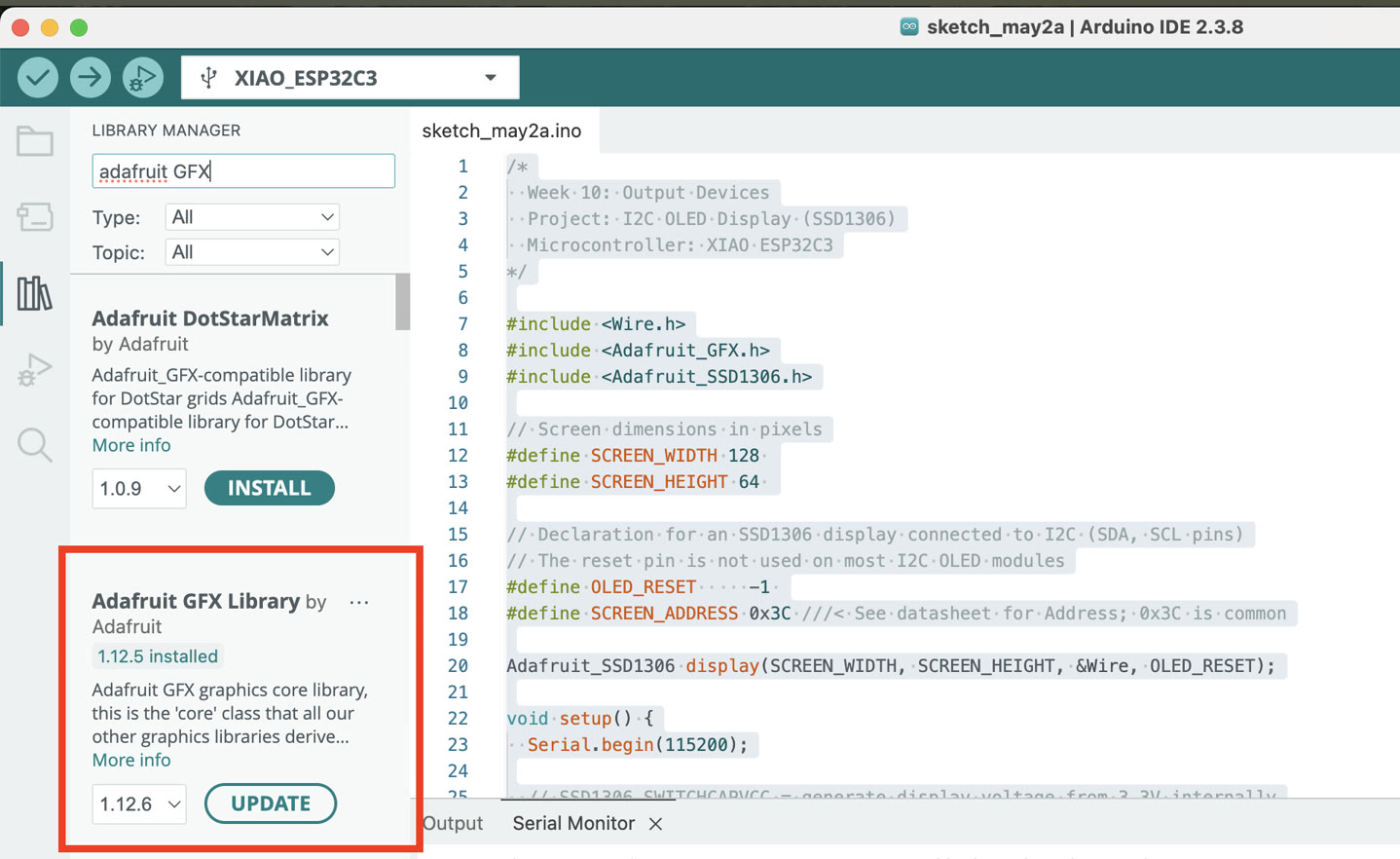Open version dropdown showing 1.12.6
1400x859 pixels.
tap(139, 804)
